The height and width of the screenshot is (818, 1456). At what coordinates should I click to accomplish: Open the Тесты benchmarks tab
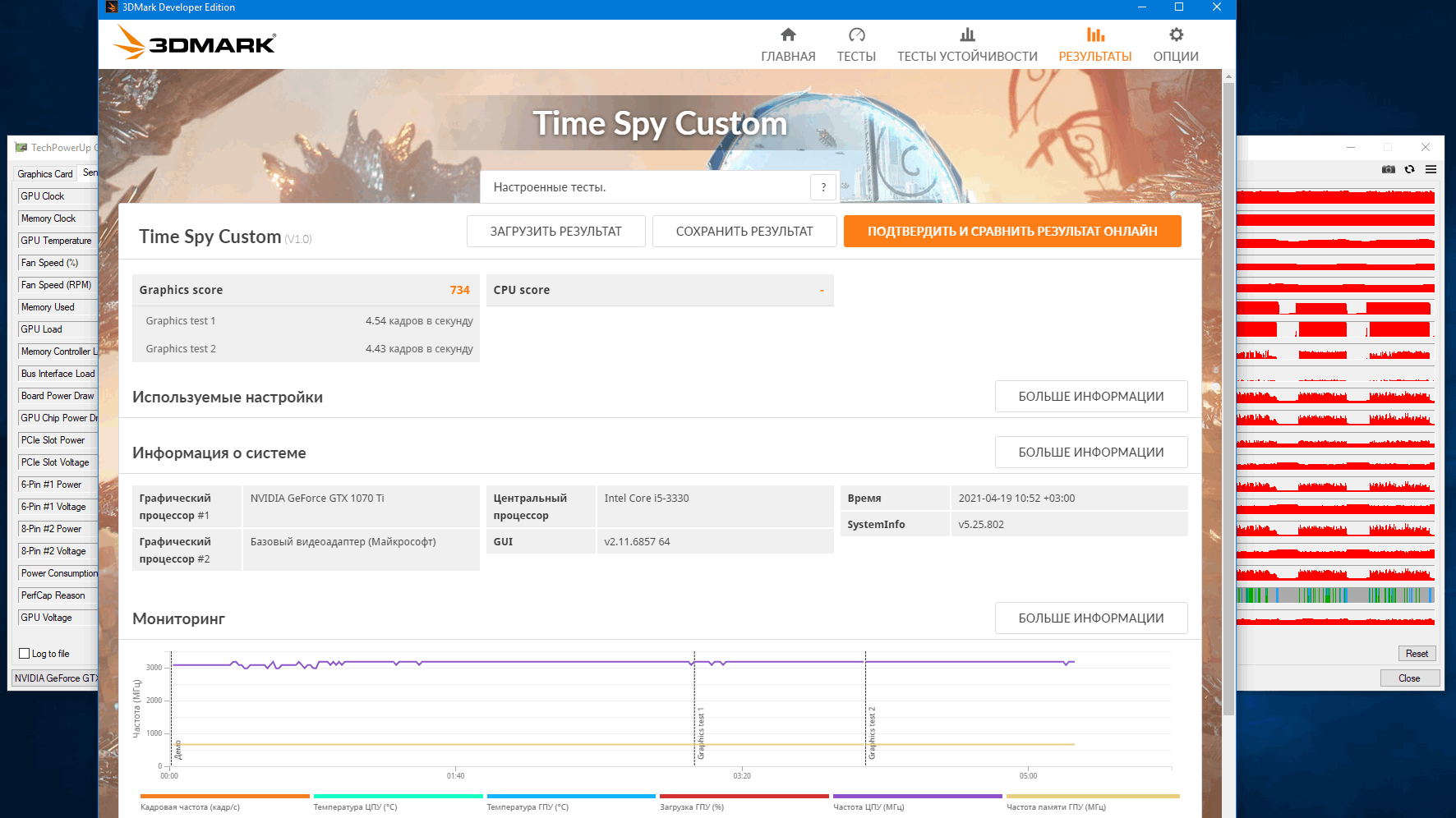[856, 45]
